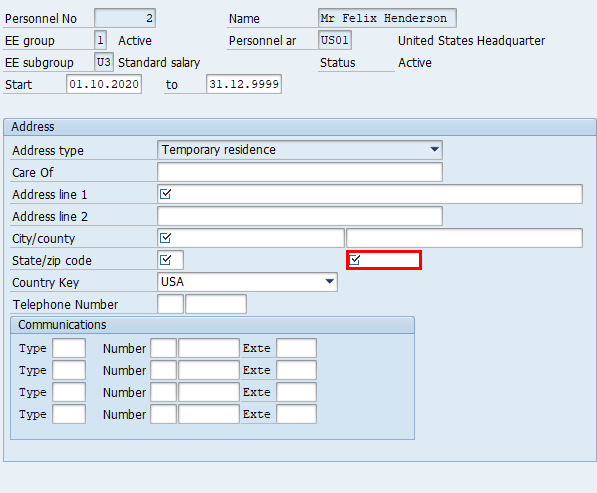This screenshot has height=493, width=597.
Task: Click the third row Number area code field
Action: 163,392
